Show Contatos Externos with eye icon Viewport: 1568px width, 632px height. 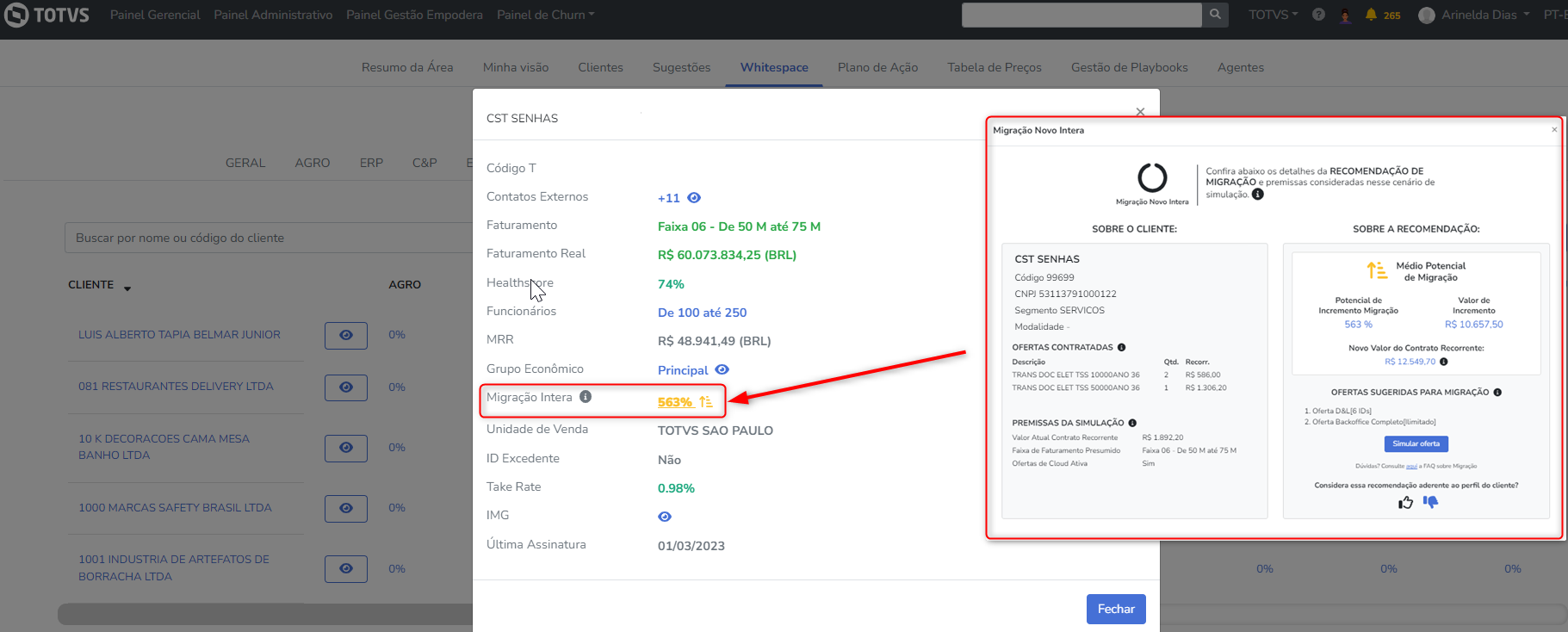pos(694,198)
